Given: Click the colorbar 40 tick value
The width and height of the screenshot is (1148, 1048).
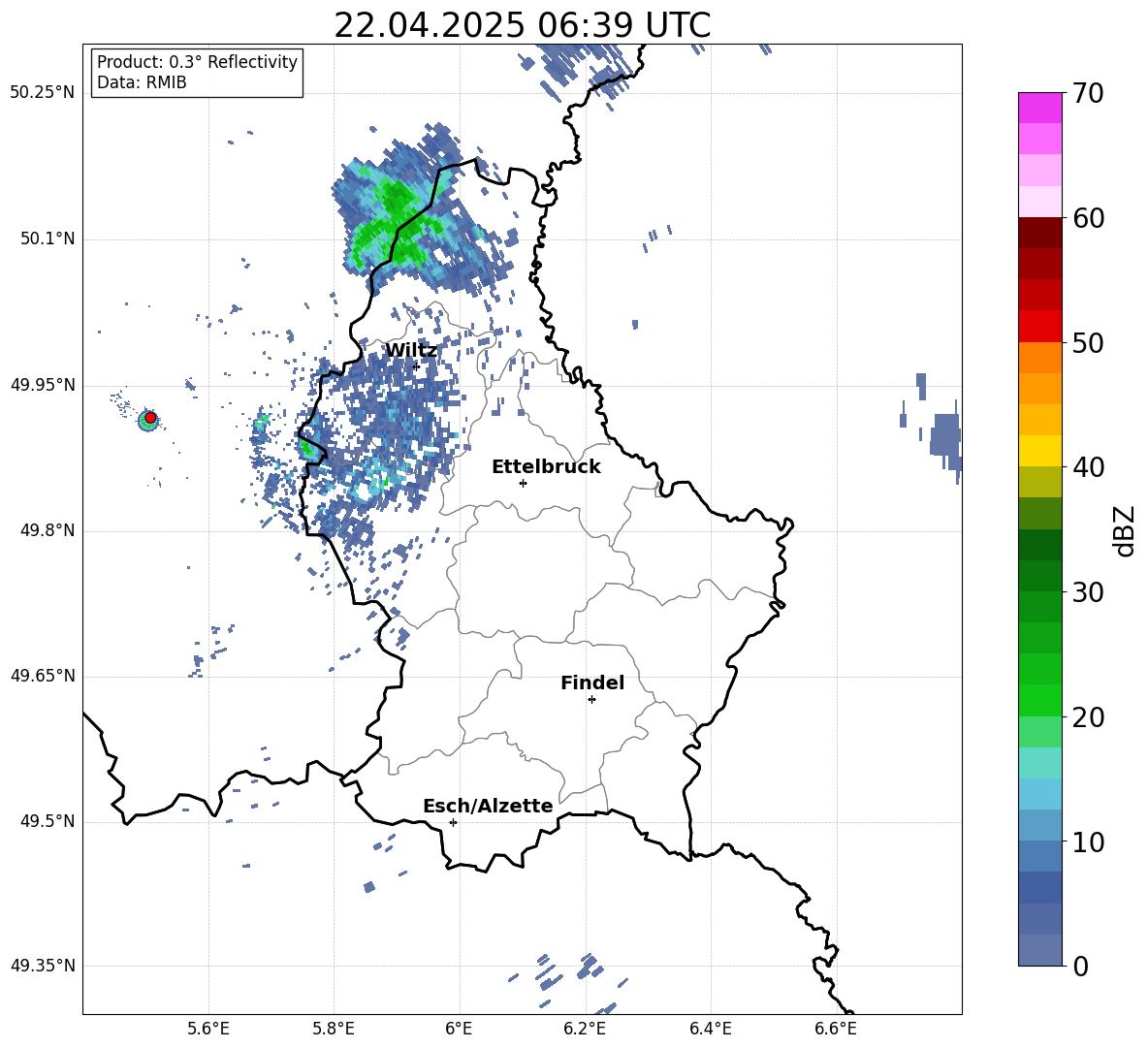Looking at the screenshot, I should pos(1089,467).
